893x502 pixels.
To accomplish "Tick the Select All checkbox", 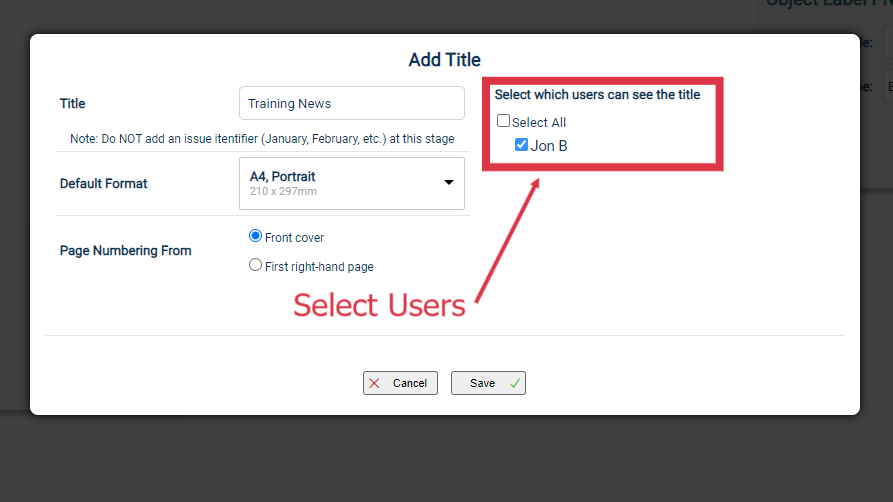I will pos(503,121).
